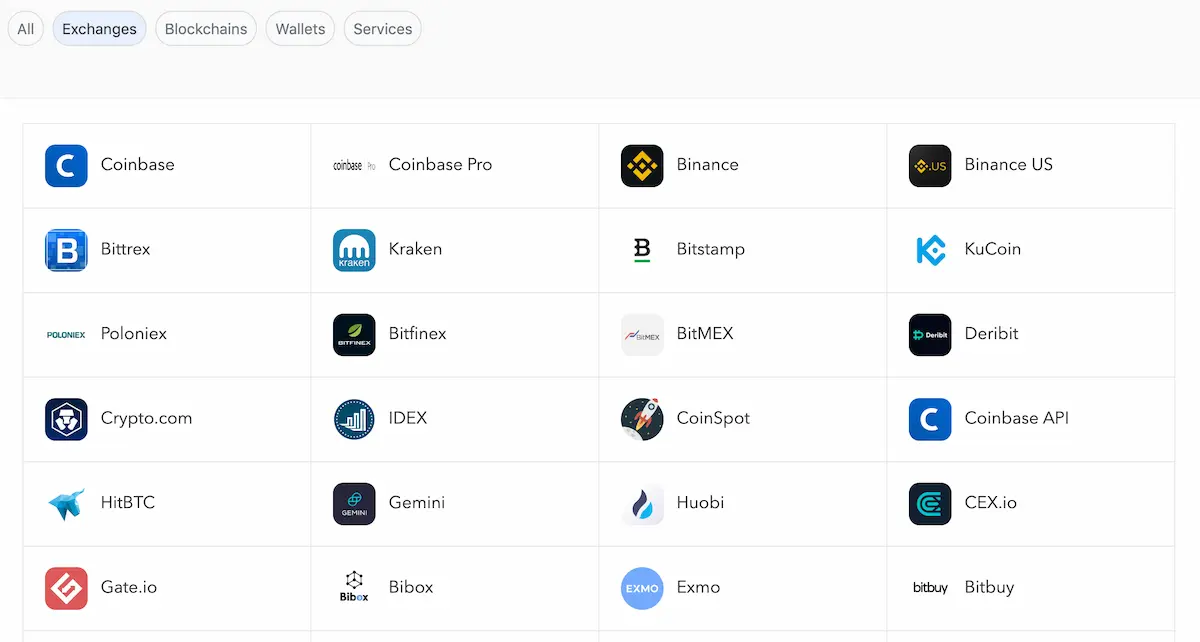Screen dimensions: 1200x642
Task: Click the Bitfinex leaf logo icon
Action: pos(354,335)
